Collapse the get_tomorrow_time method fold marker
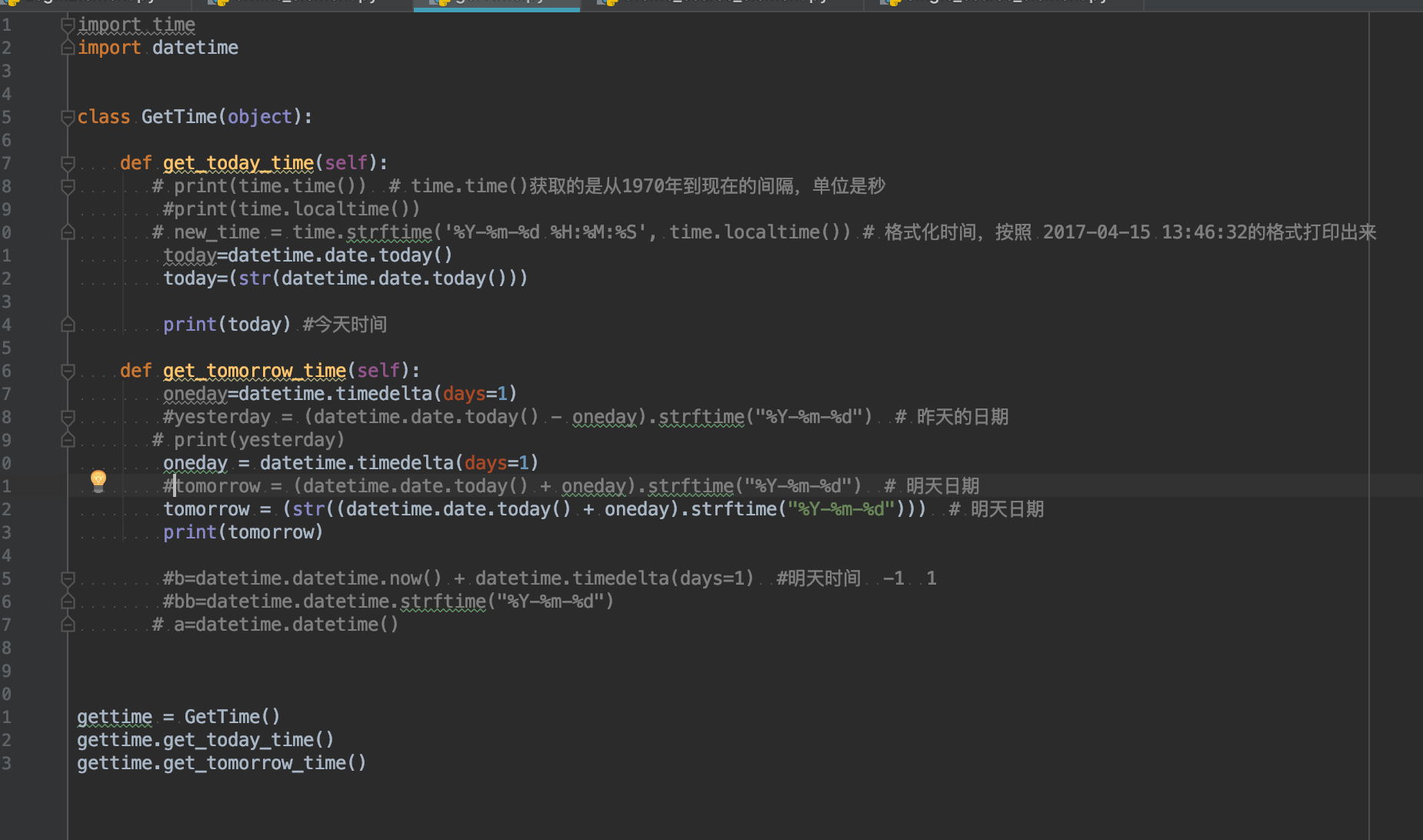Viewport: 1423px width, 840px height. (68, 372)
